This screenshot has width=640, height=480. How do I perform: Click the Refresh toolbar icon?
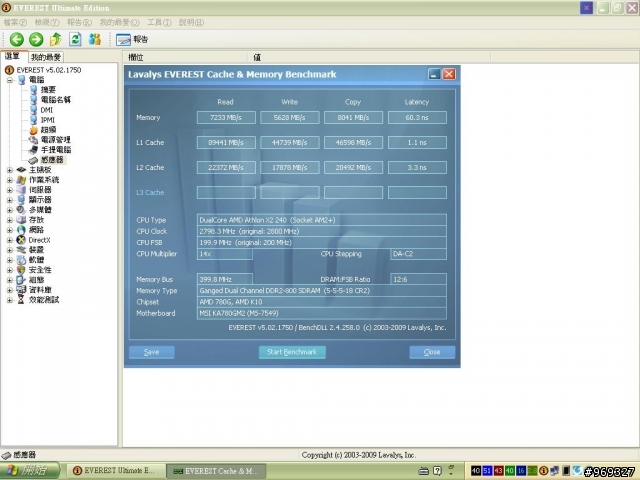pos(75,39)
